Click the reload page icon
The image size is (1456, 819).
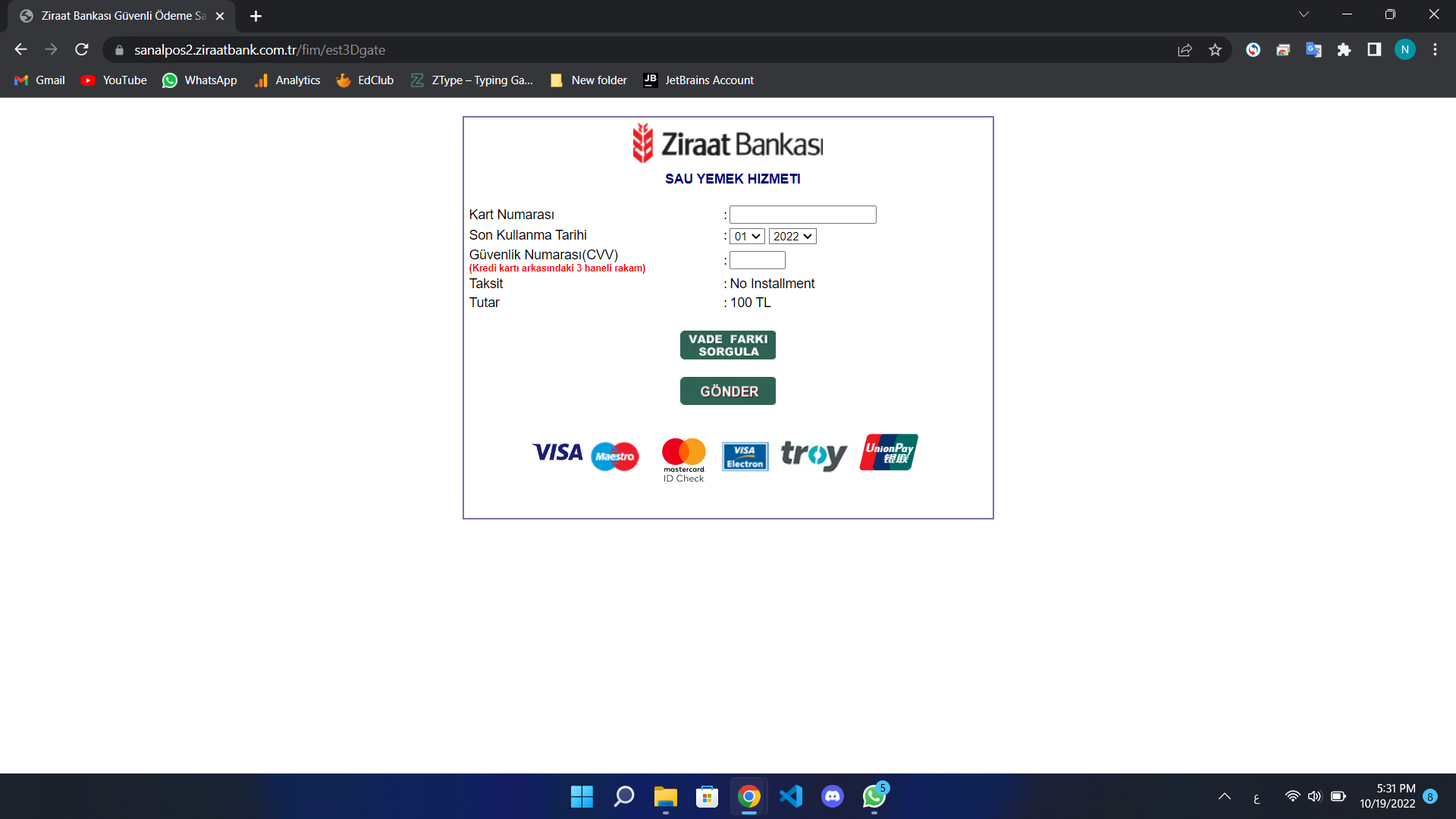tap(82, 50)
